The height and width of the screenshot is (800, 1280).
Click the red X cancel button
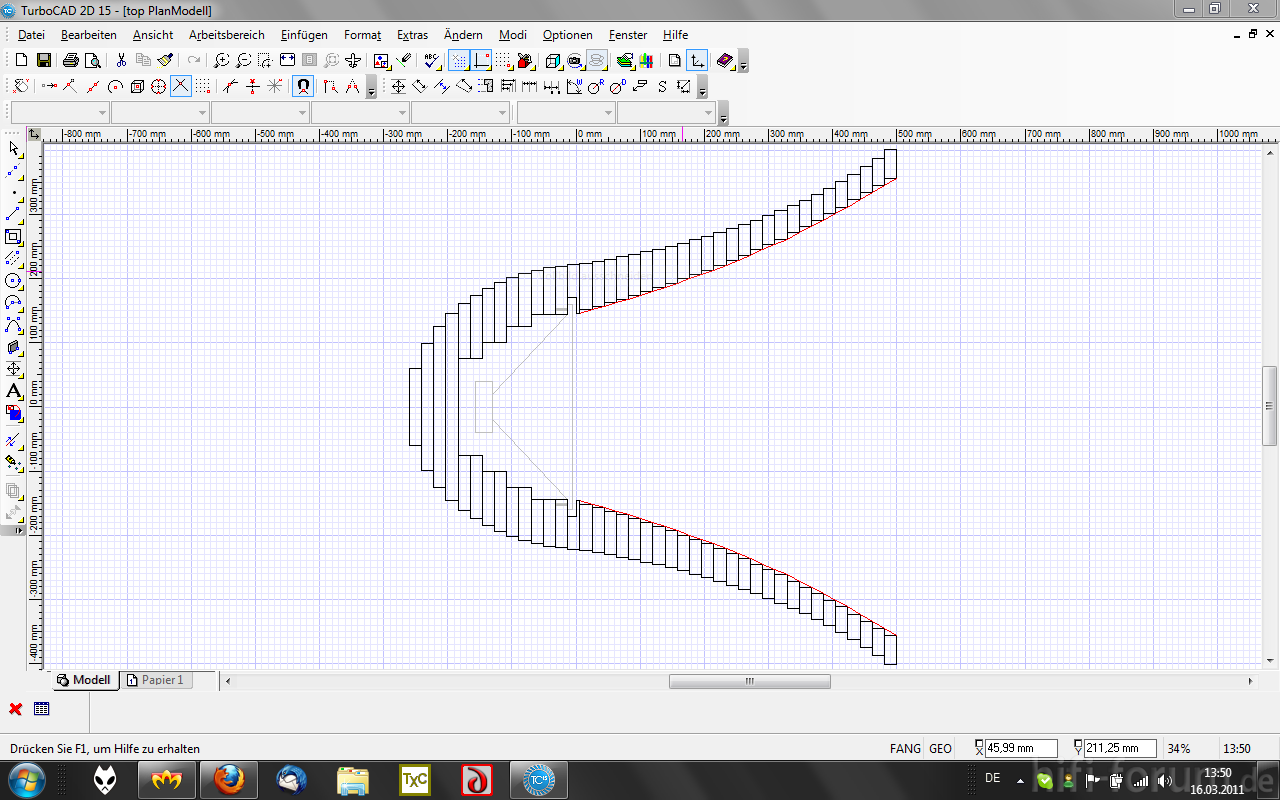click(x=15, y=709)
